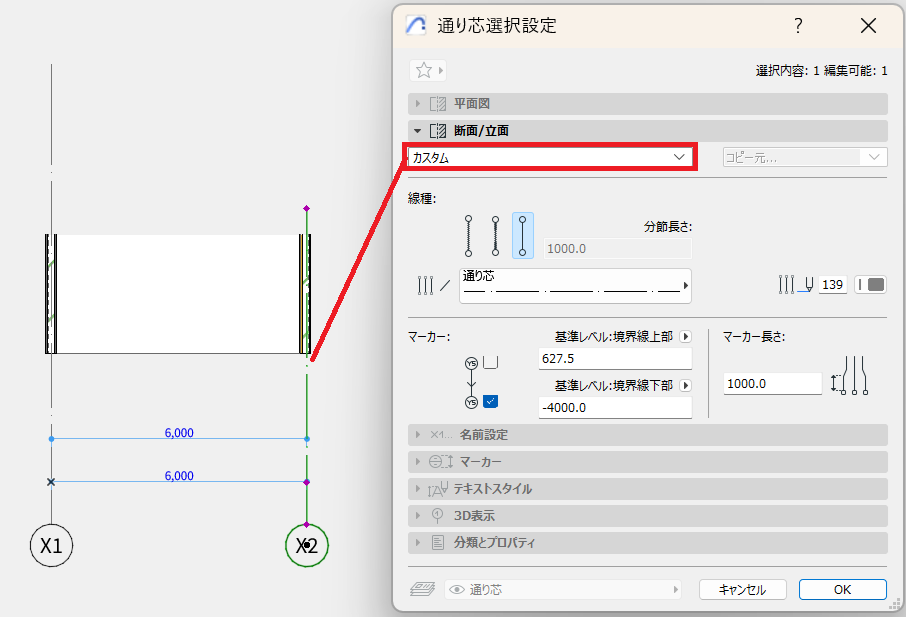Open the カスタム dropdown
Screen dimensions: 906x617
pyautogui.click(x=549, y=157)
